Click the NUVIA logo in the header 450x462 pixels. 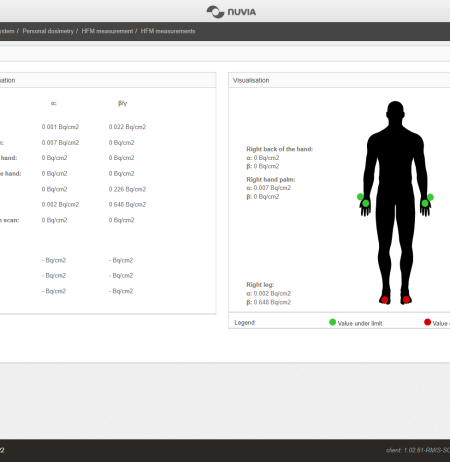[x=231, y=12]
